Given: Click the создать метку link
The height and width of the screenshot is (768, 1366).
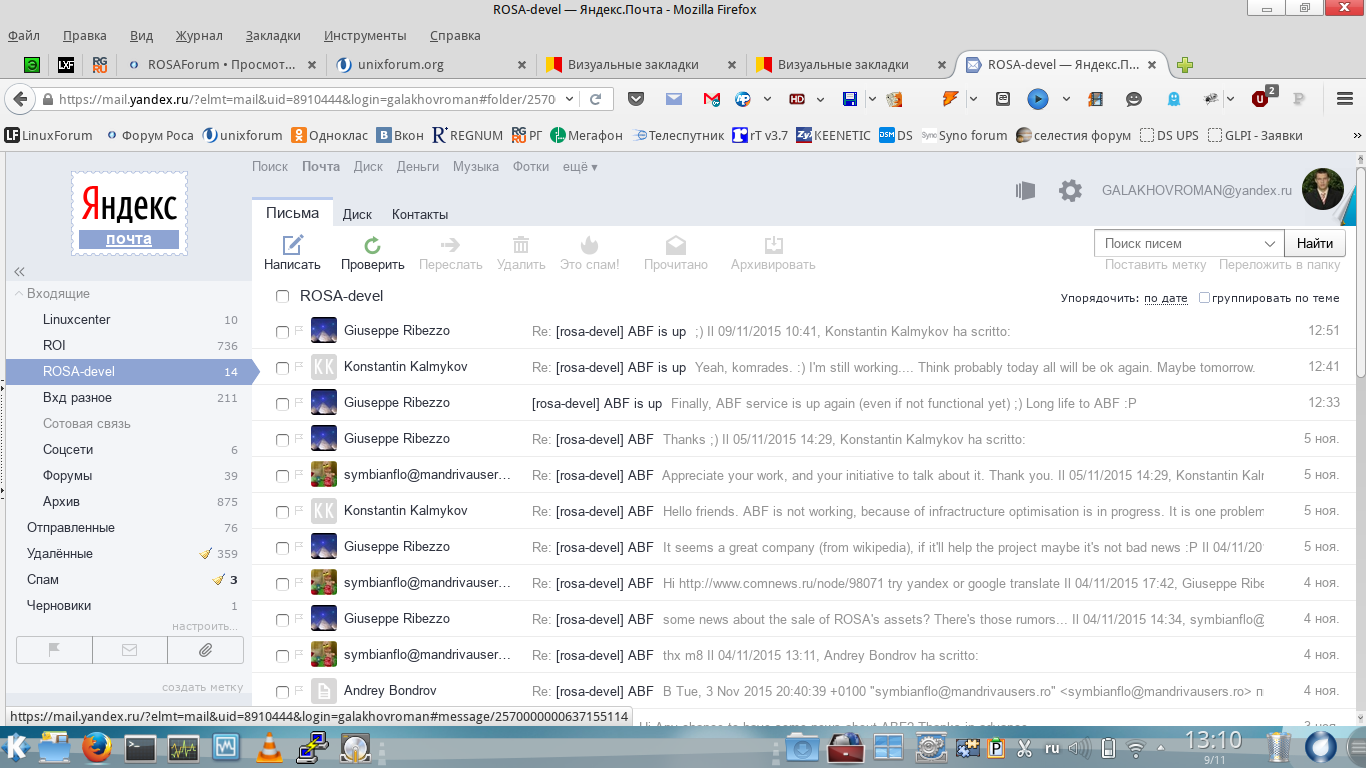Looking at the screenshot, I should tap(202, 687).
